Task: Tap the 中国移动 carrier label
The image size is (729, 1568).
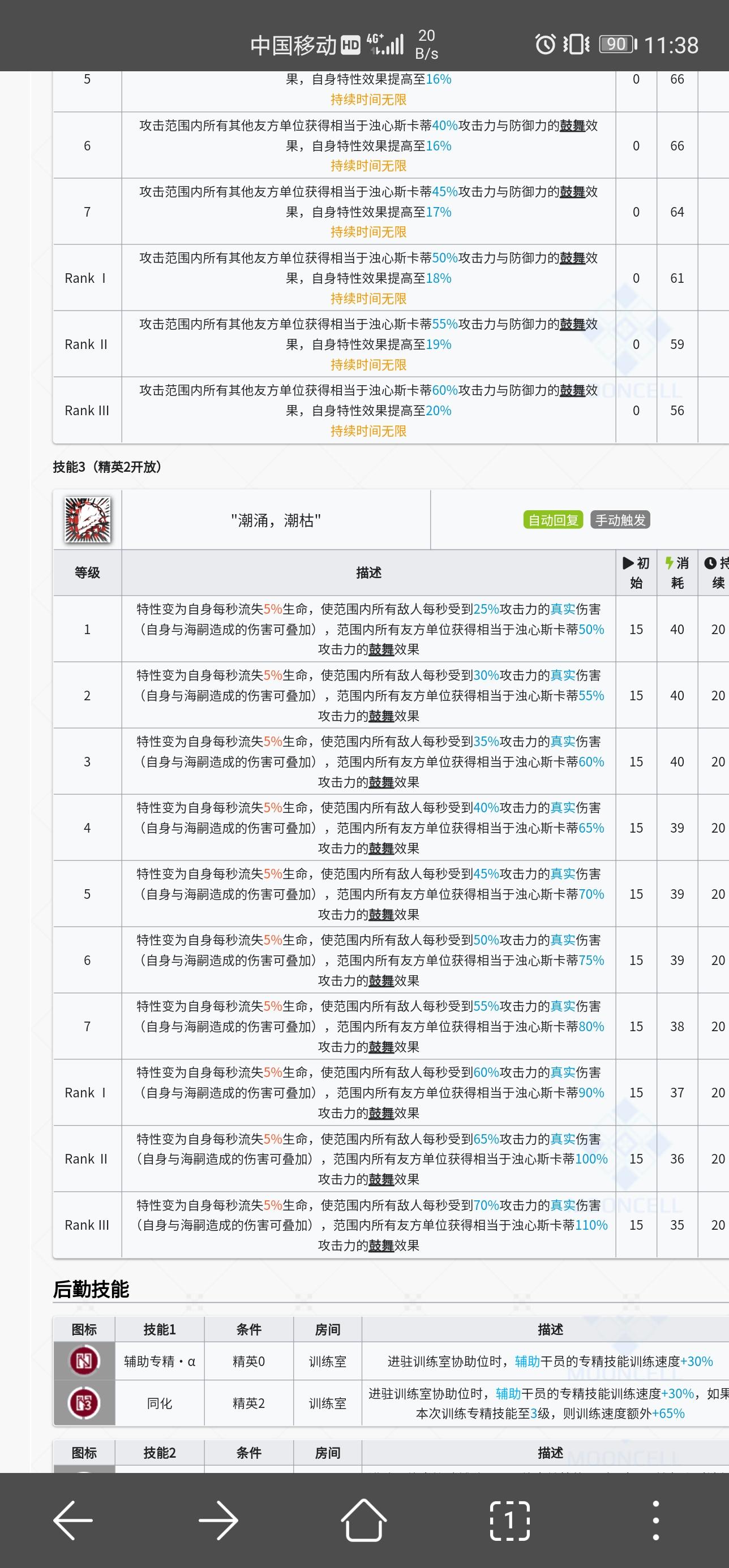Action: (293, 45)
